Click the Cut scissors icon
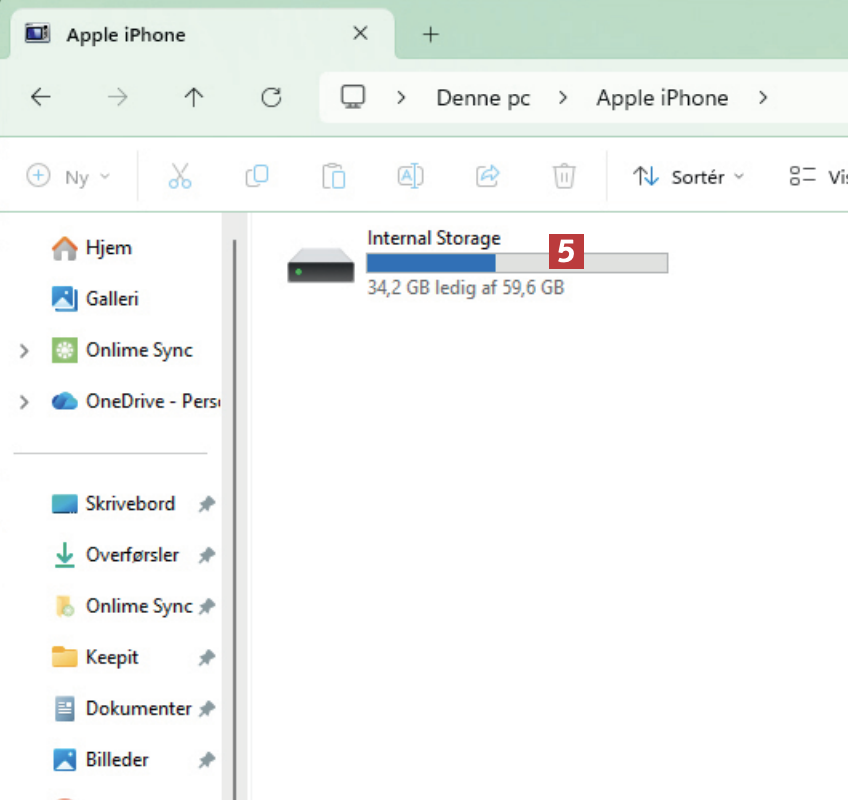 pyautogui.click(x=180, y=177)
